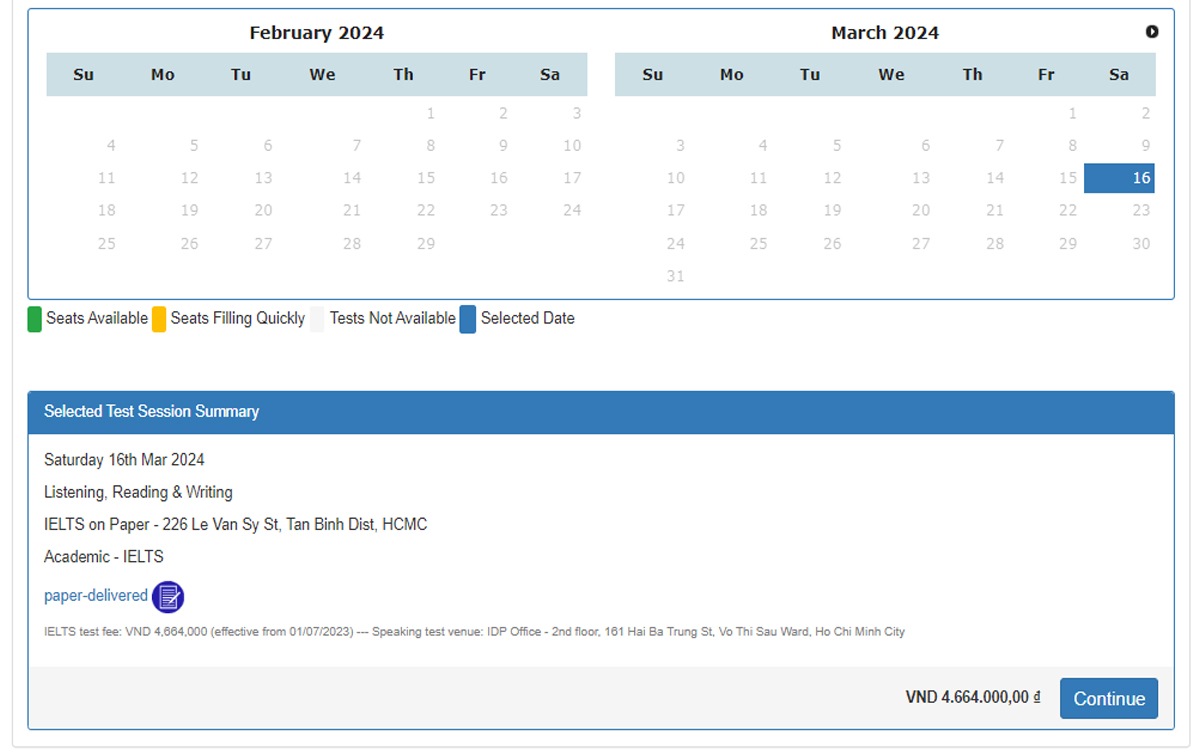Select March 31 on the calendar
Screen dimensions: 1200x750
coord(676,276)
